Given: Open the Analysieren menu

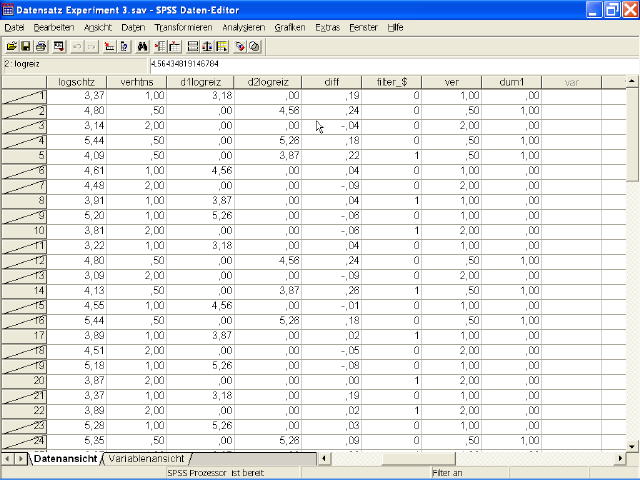Looking at the screenshot, I should tap(245, 27).
